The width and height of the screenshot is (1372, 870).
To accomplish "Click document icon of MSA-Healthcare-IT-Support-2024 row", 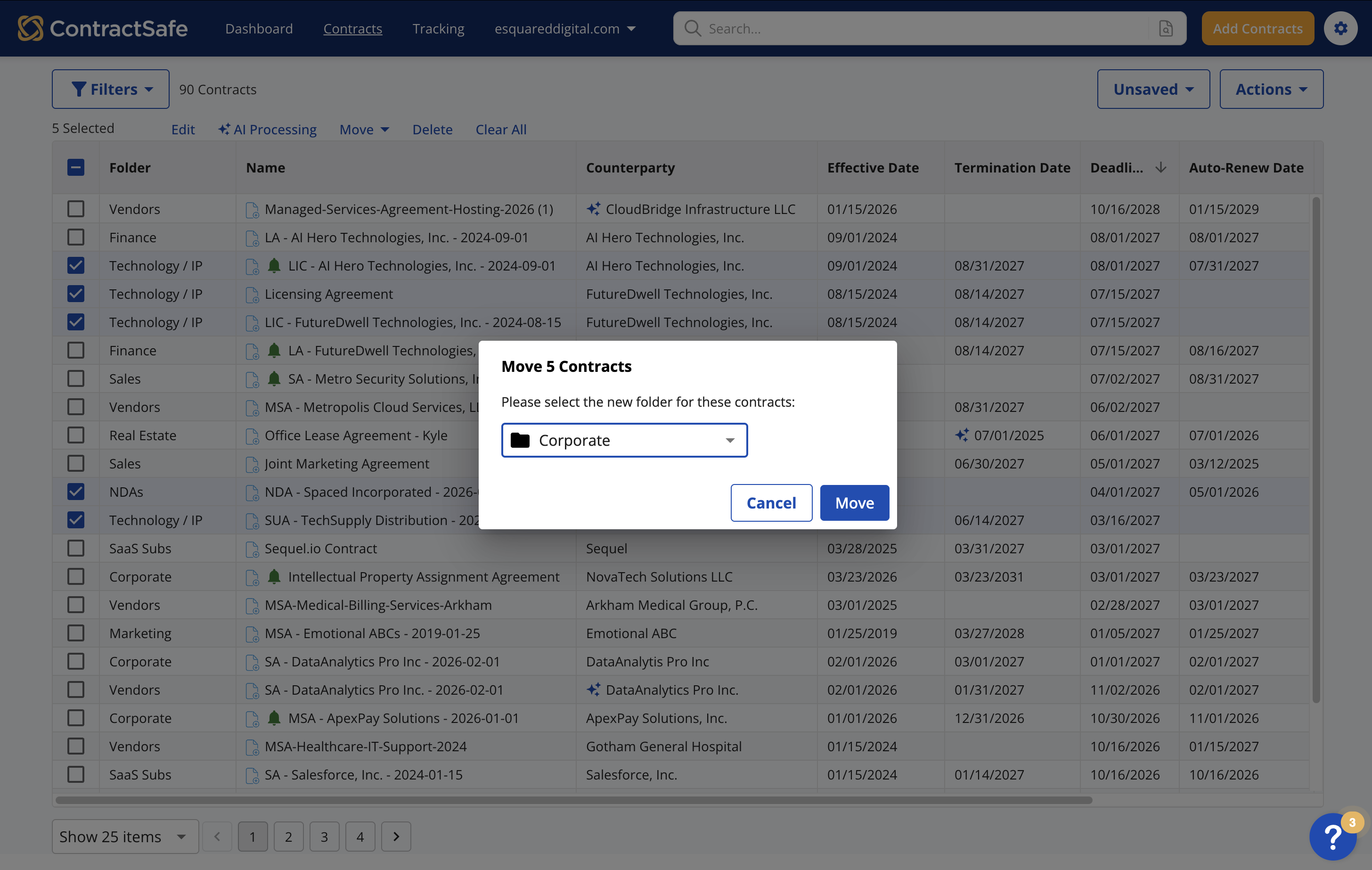I will pos(252,747).
